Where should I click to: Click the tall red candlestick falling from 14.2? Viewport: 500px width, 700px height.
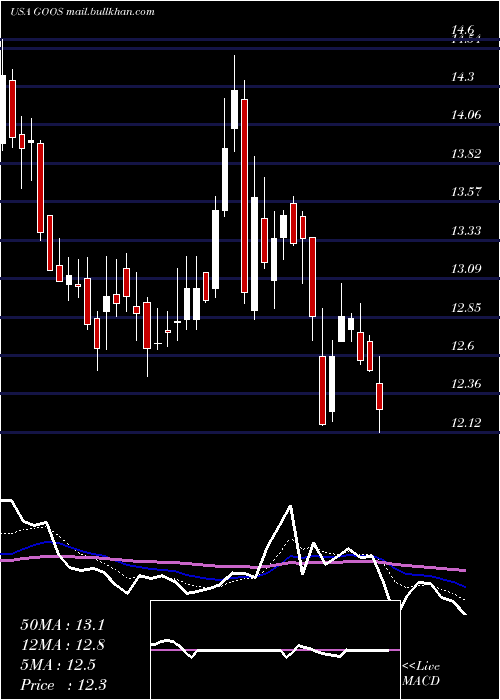click(244, 196)
